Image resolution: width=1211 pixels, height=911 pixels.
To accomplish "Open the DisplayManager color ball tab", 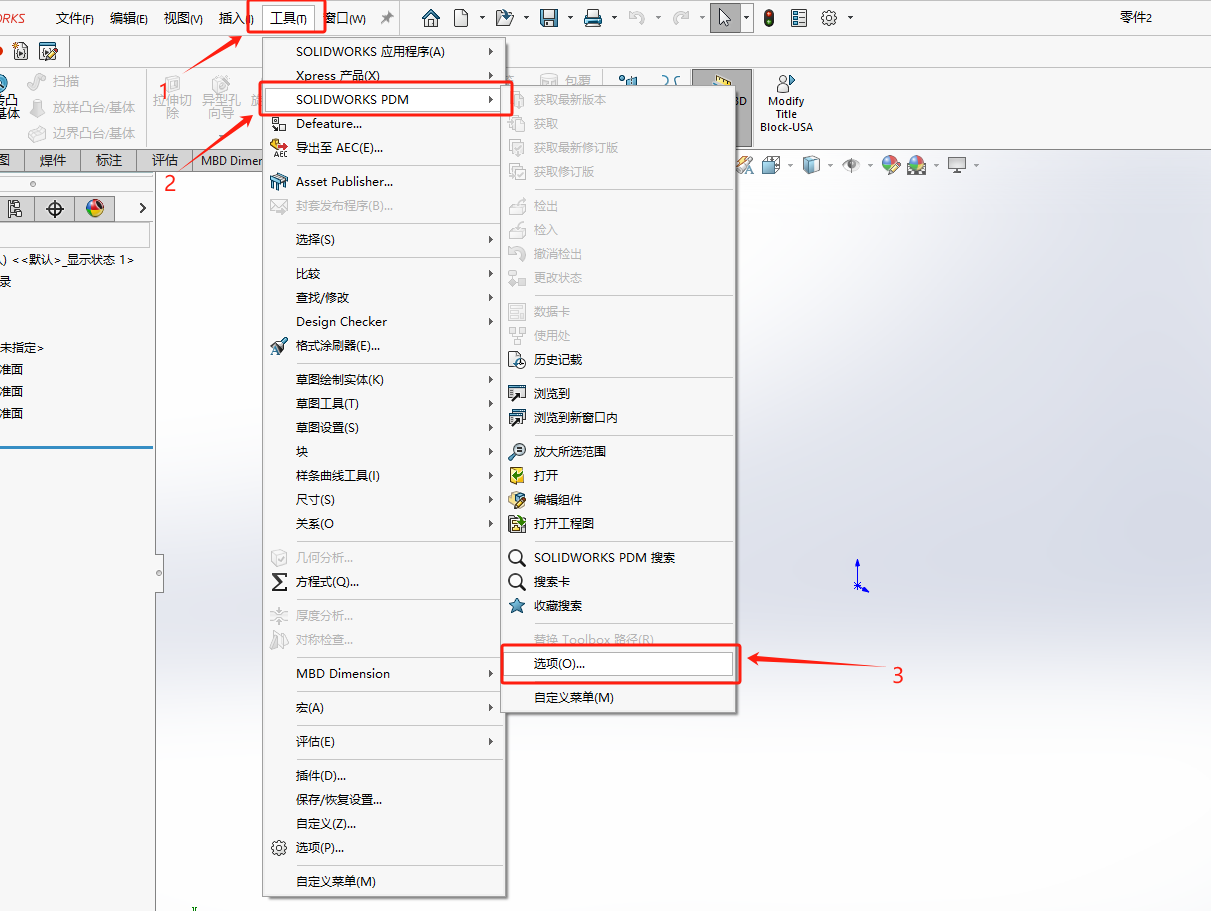I will 95,208.
